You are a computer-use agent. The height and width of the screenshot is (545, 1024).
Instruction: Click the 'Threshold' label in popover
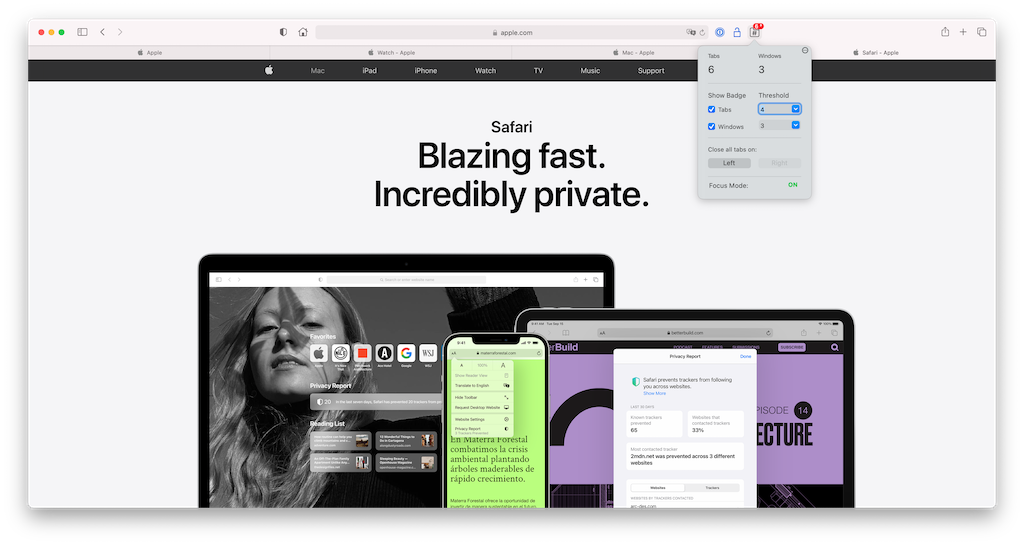pos(774,95)
